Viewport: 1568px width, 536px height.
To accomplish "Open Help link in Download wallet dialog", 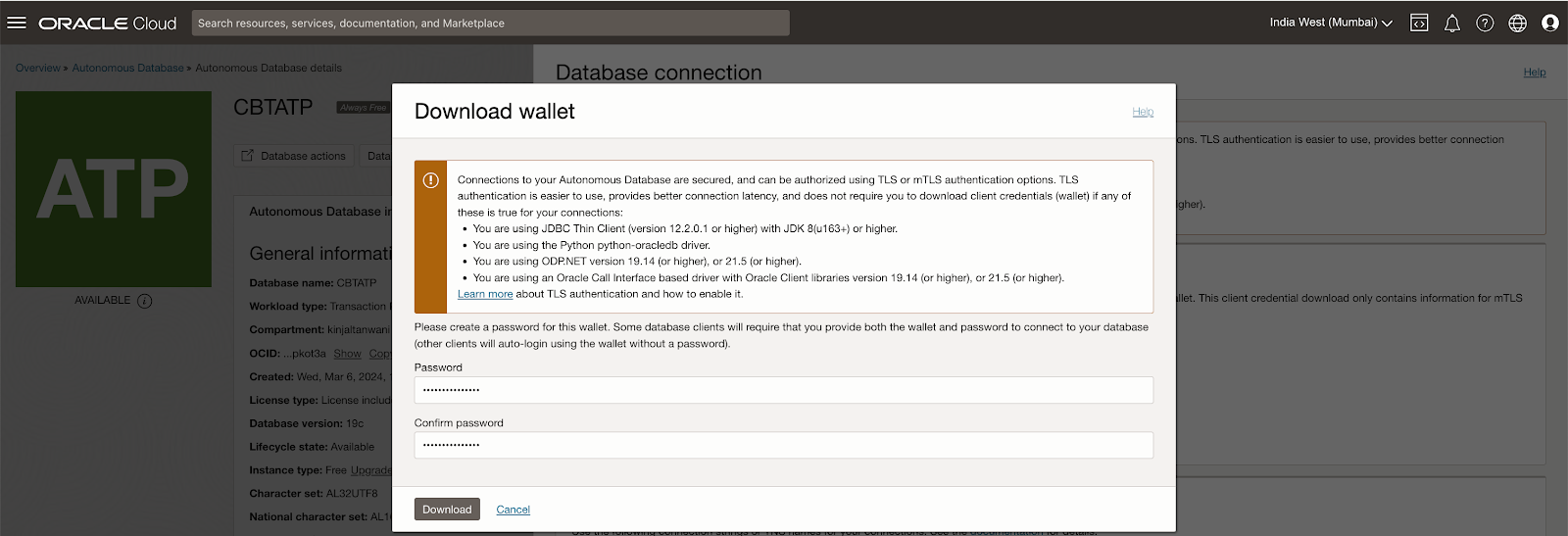I will 1143,112.
